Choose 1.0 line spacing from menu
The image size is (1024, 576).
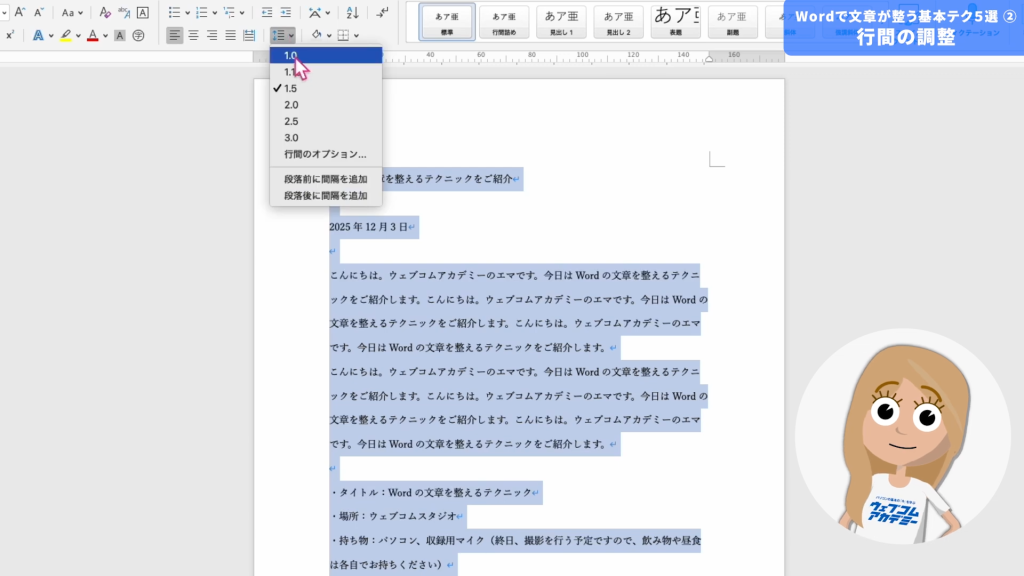291,55
